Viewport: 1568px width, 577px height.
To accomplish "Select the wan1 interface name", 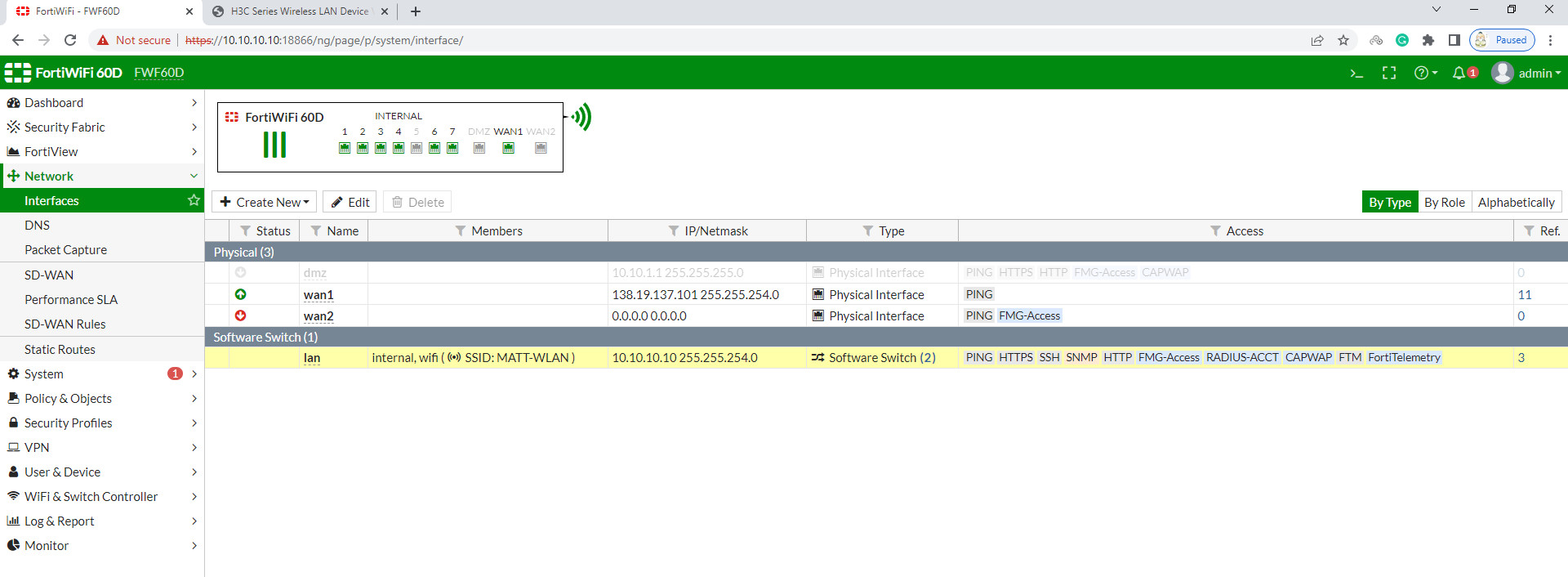I will click(x=318, y=294).
